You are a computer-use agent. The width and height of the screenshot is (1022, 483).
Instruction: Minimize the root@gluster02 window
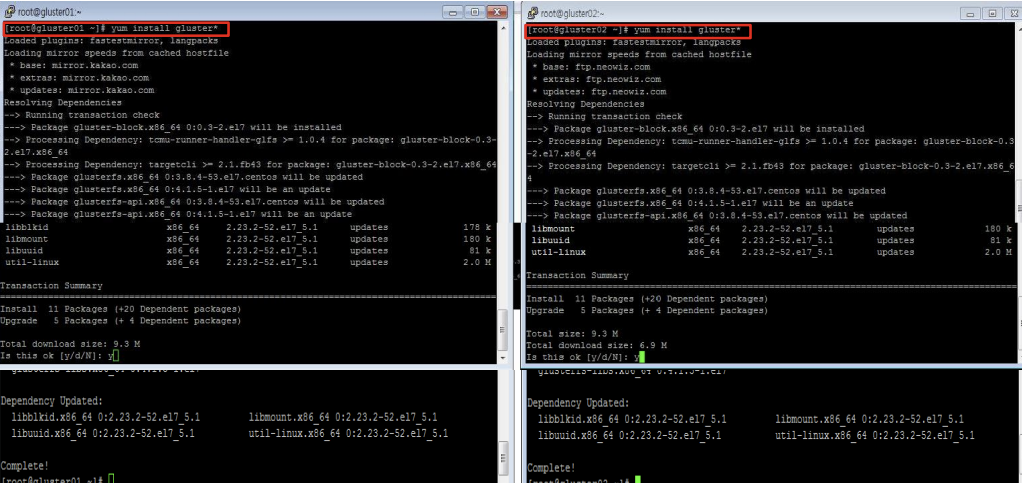(971, 12)
